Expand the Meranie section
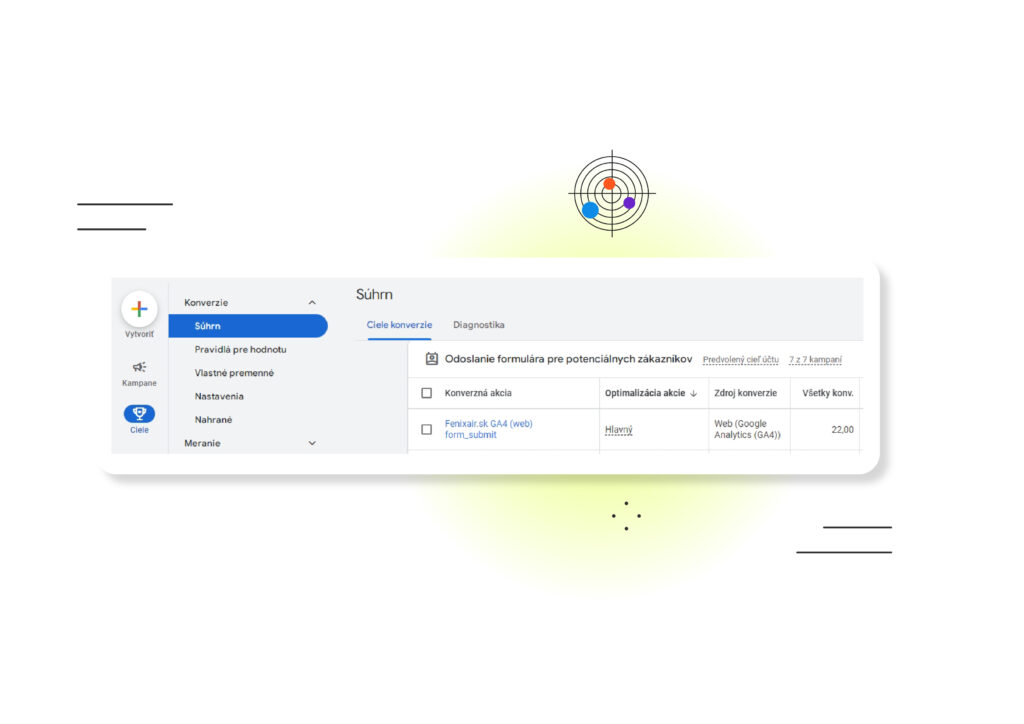This screenshot has width=1024, height=724. coord(311,443)
